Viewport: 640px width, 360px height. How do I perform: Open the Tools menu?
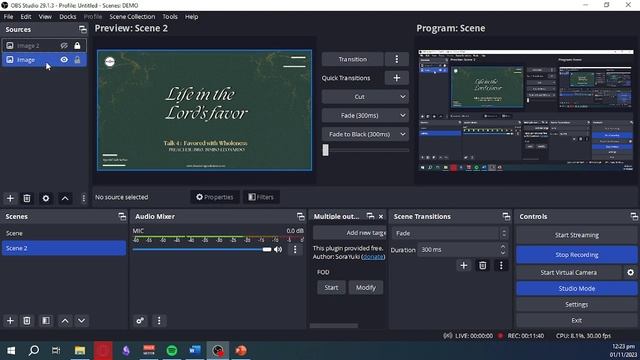click(170, 17)
